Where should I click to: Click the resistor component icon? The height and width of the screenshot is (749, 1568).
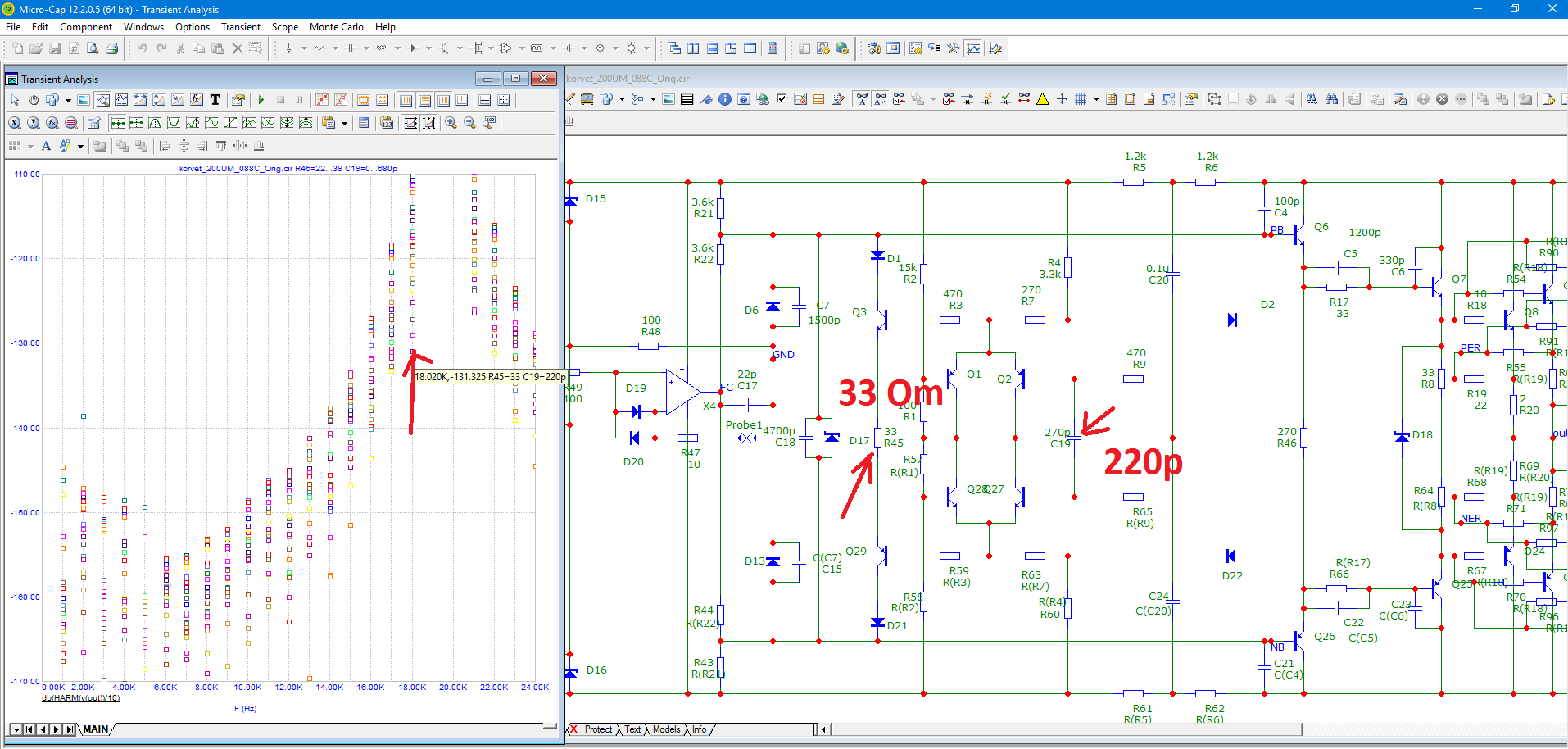319,48
